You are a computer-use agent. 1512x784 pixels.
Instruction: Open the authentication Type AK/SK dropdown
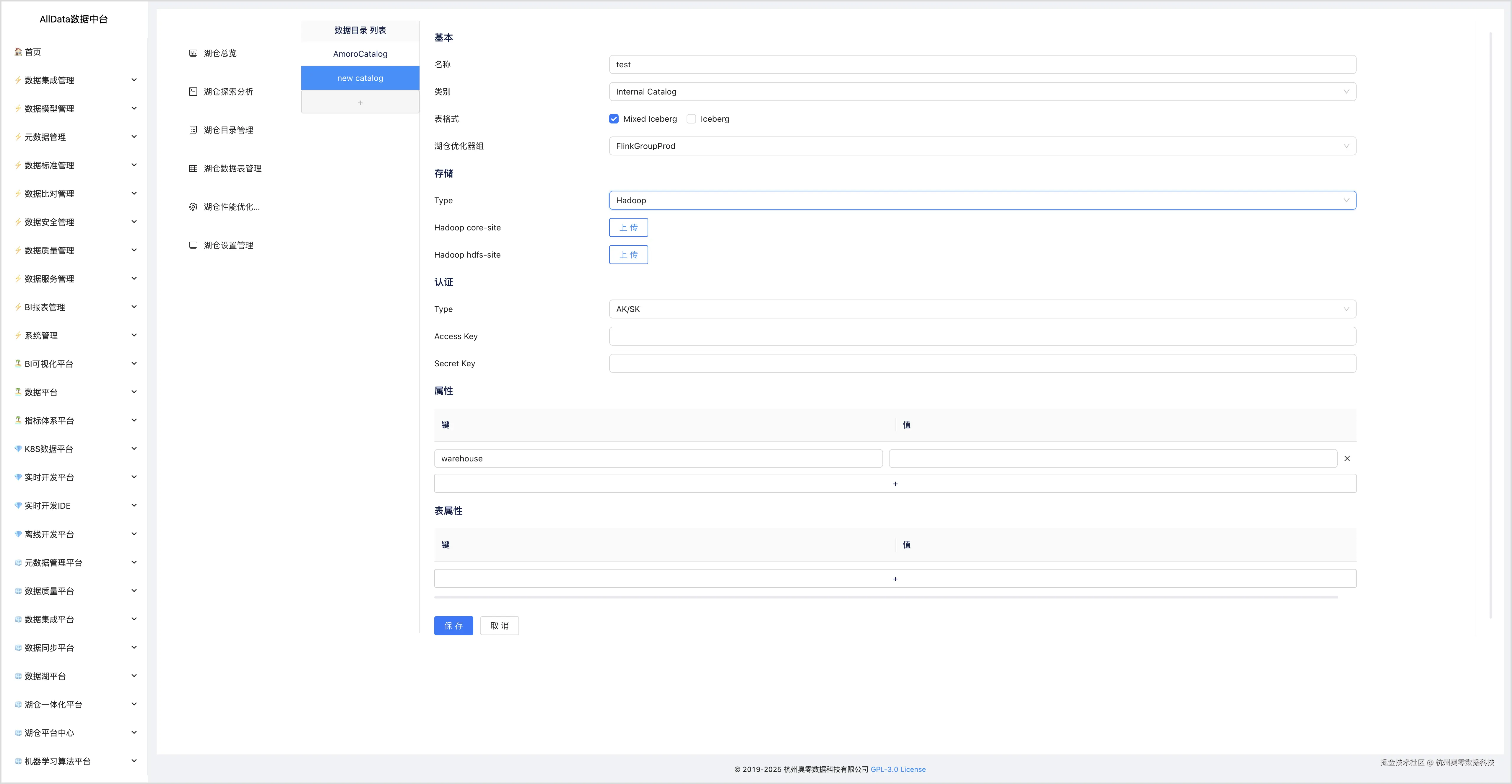[x=982, y=309]
